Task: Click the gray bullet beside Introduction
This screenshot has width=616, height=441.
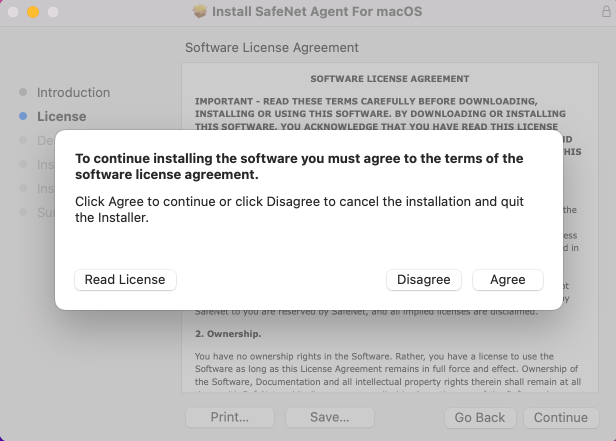Action: click(23, 92)
